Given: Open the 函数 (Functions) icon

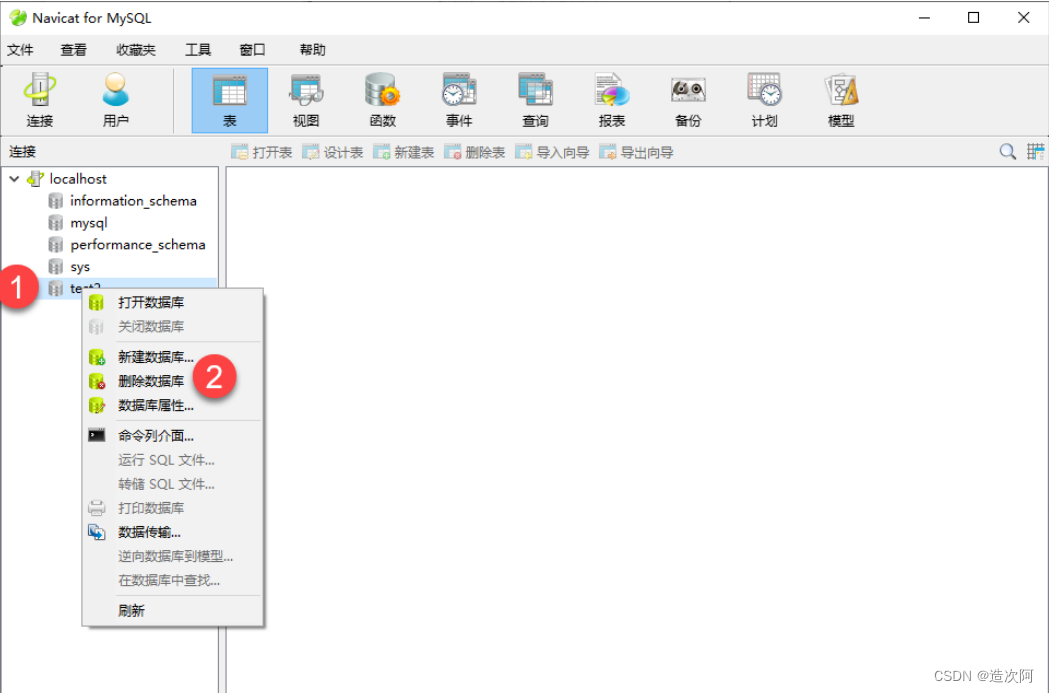Looking at the screenshot, I should click(x=382, y=100).
